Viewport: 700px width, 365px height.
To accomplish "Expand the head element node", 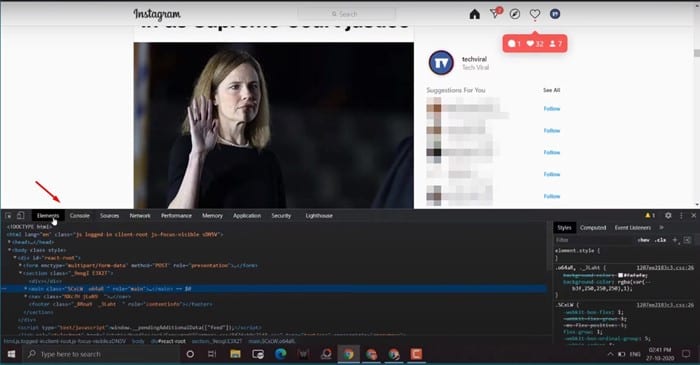I will [x=9, y=242].
